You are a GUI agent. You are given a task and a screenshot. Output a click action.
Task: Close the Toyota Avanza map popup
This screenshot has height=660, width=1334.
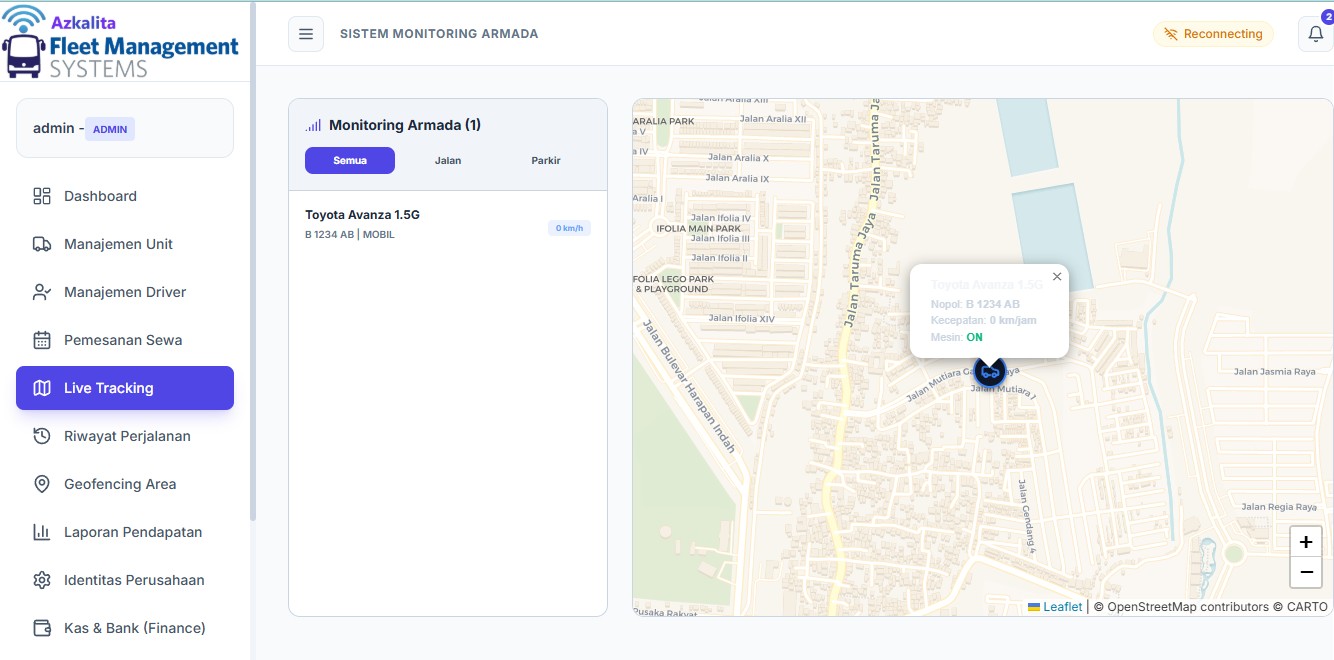pyautogui.click(x=1057, y=277)
